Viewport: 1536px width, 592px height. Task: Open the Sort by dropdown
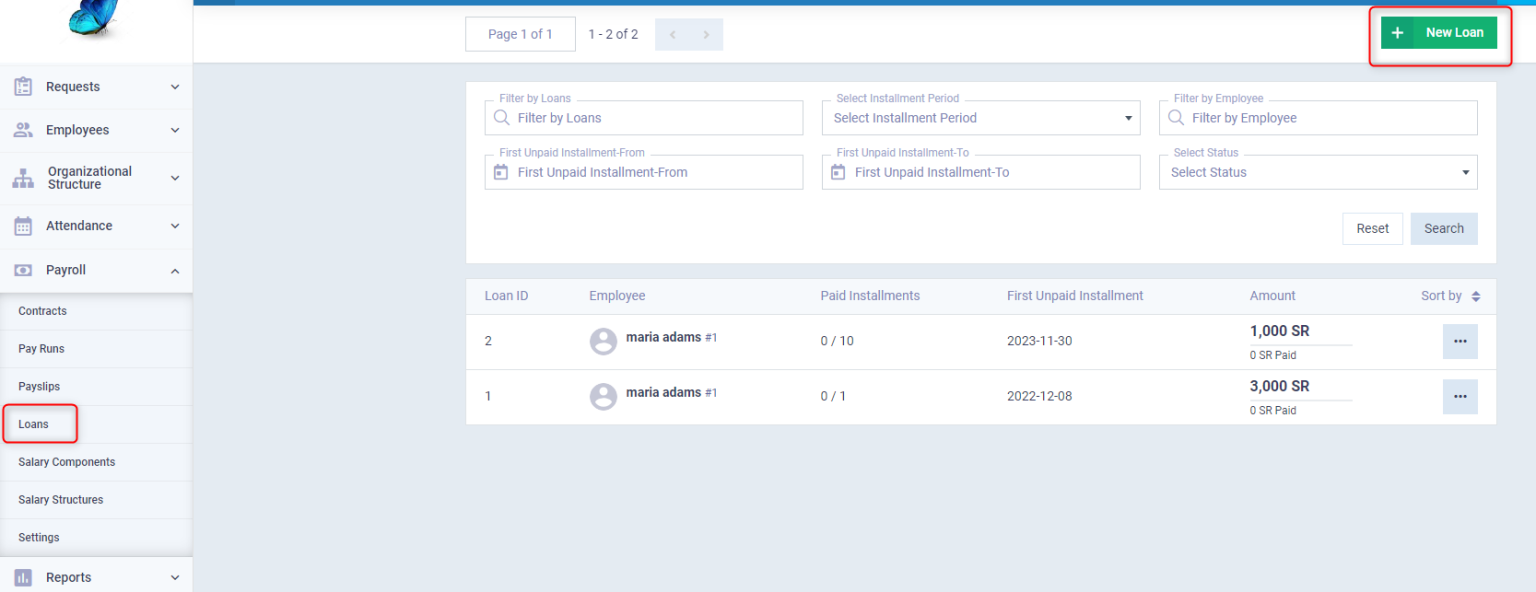point(1451,296)
